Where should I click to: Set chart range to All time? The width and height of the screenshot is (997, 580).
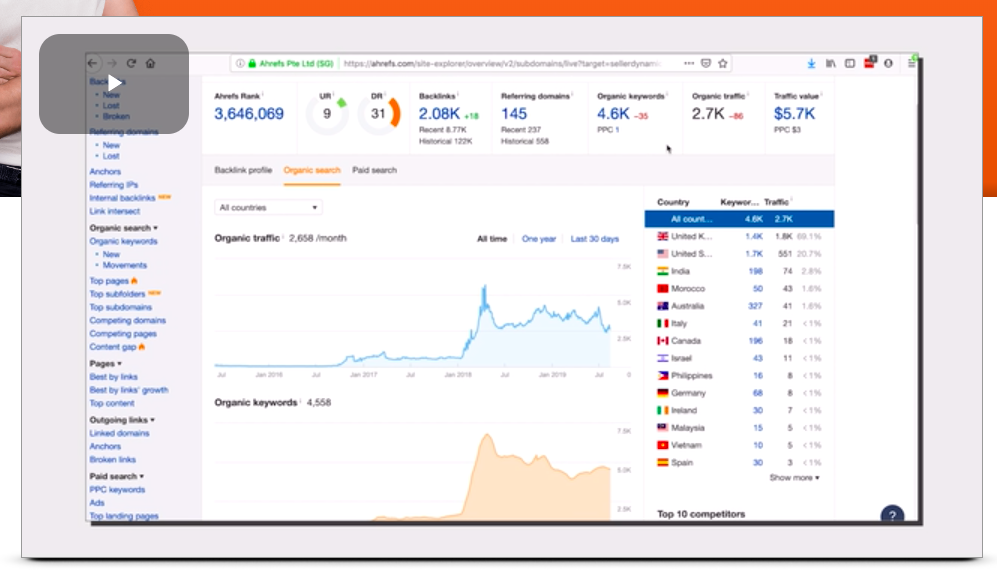click(x=492, y=239)
